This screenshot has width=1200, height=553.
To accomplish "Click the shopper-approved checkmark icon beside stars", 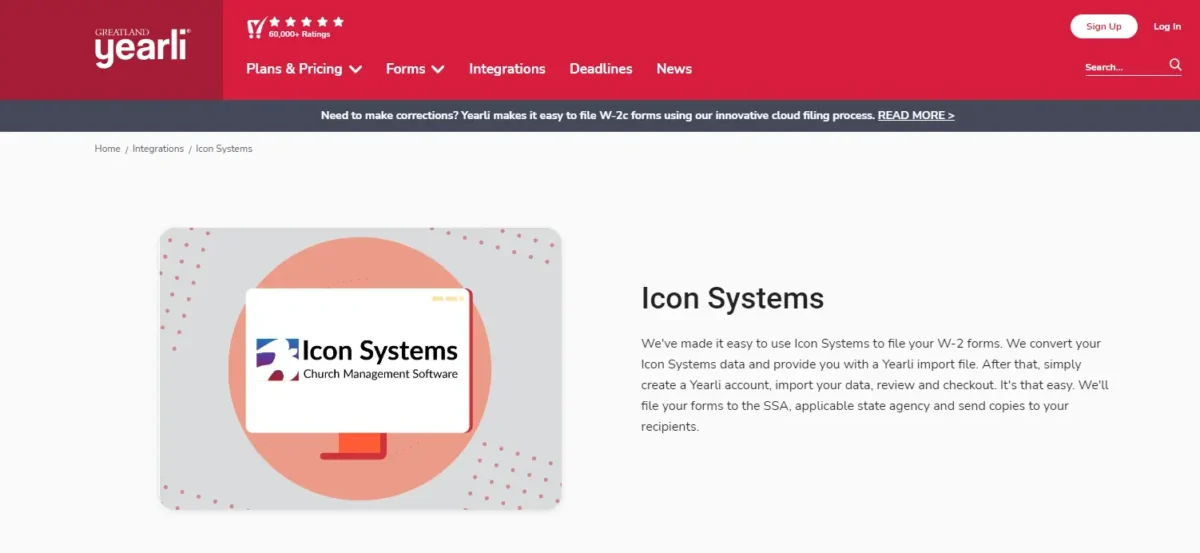I will point(256,28).
